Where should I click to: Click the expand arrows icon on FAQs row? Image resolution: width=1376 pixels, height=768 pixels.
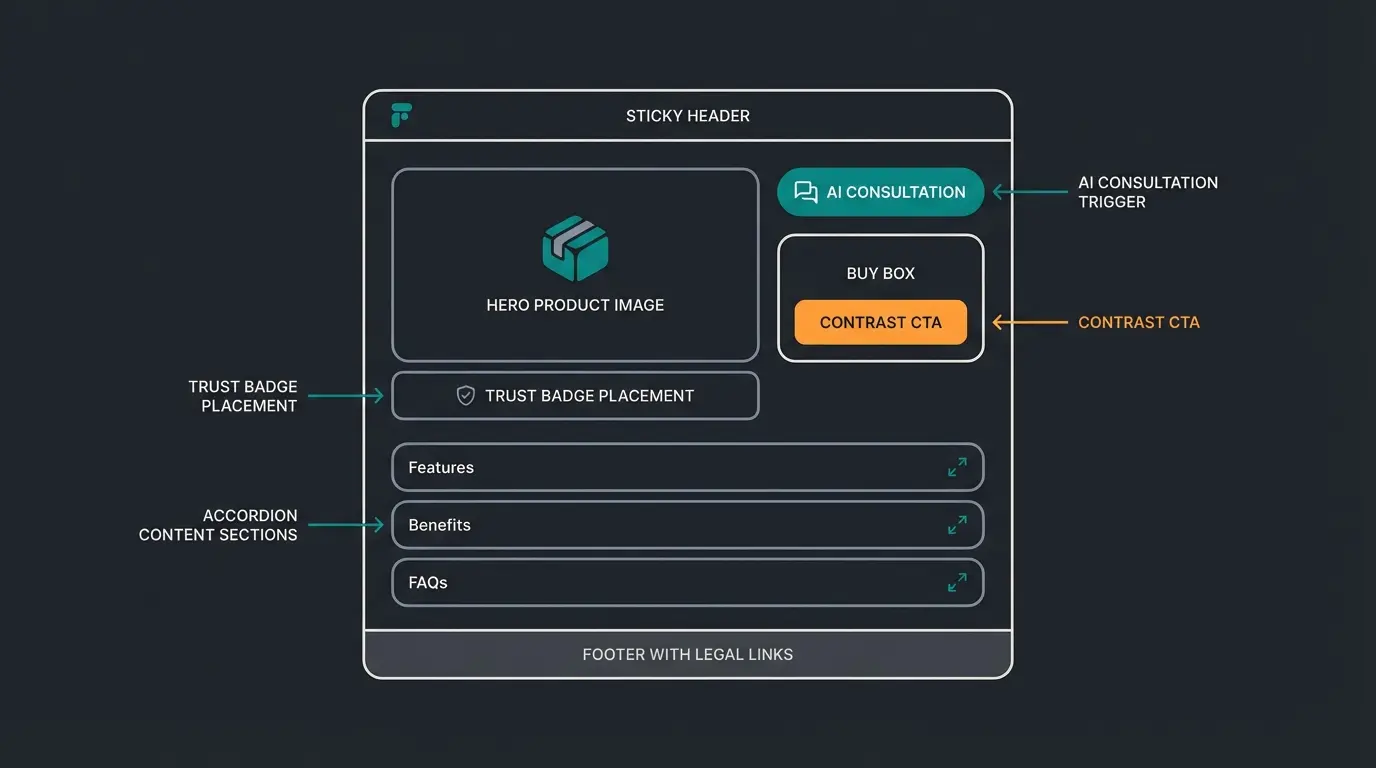click(x=958, y=582)
